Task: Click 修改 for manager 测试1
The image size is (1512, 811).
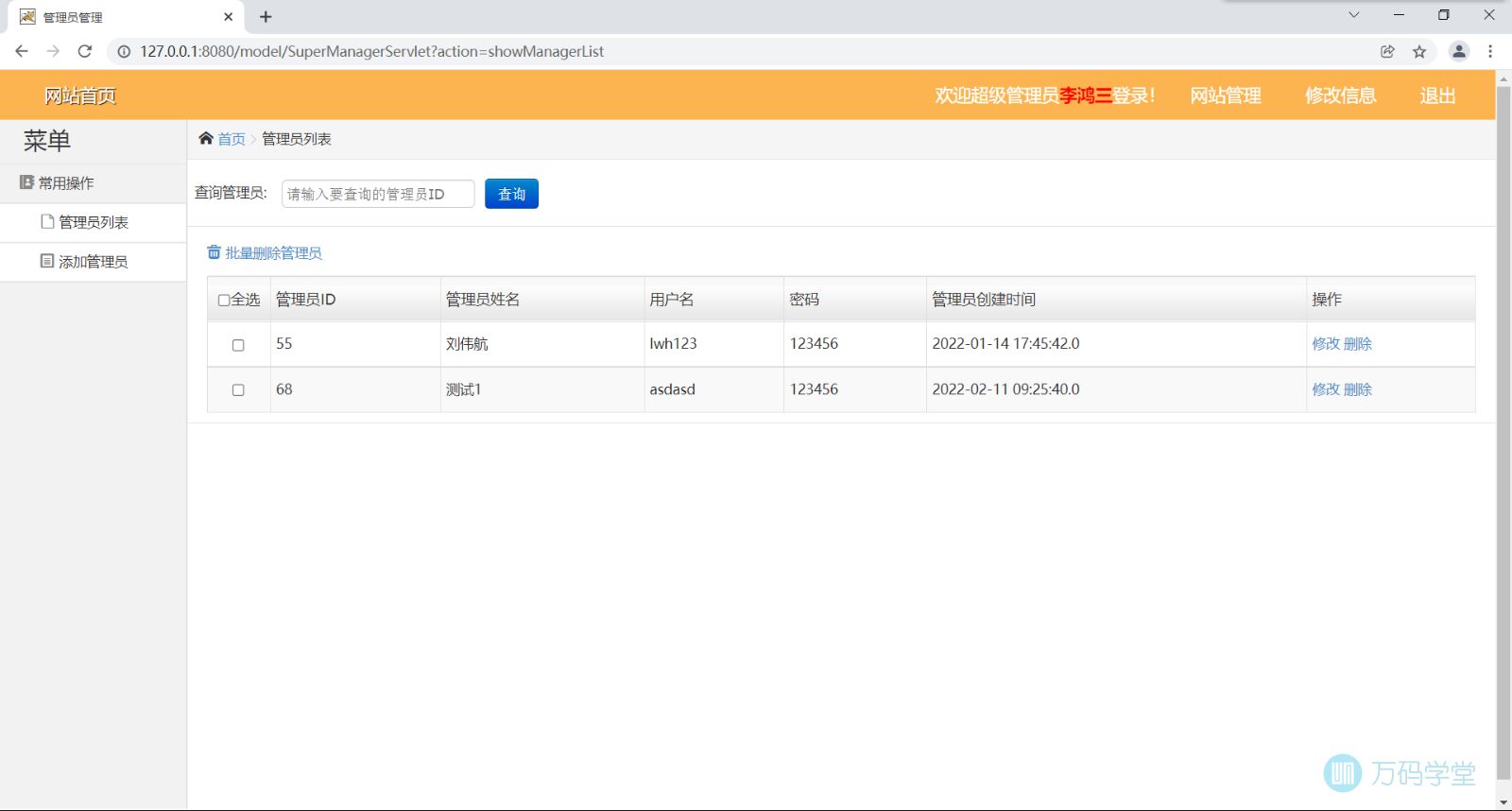Action: [1326, 389]
